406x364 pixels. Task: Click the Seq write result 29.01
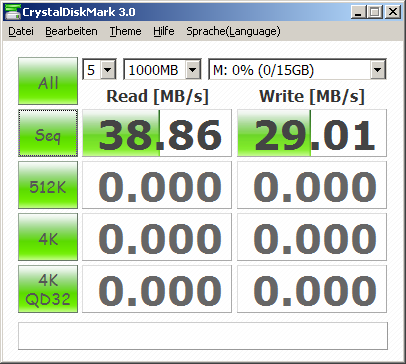[x=312, y=133]
